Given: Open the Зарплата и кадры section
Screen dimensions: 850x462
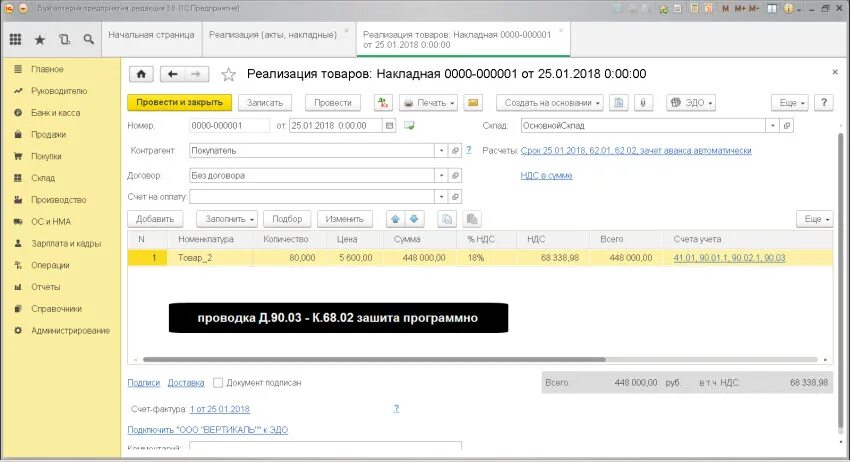Looking at the screenshot, I should pyautogui.click(x=66, y=243).
